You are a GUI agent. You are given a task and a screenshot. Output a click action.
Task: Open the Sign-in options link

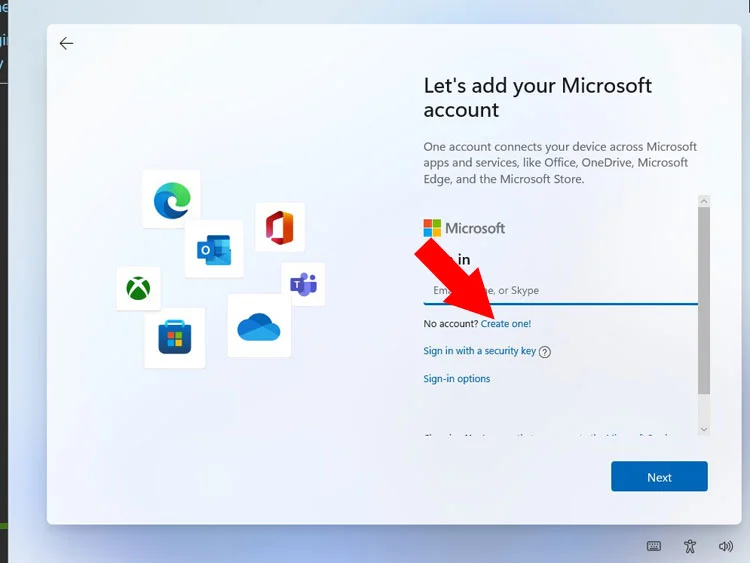point(457,379)
